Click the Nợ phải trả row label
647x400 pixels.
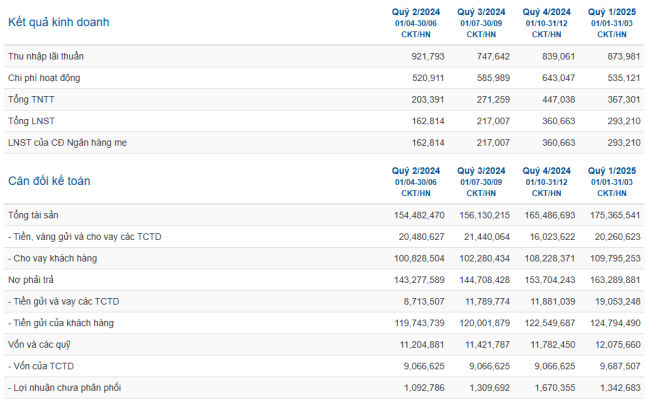[31, 280]
